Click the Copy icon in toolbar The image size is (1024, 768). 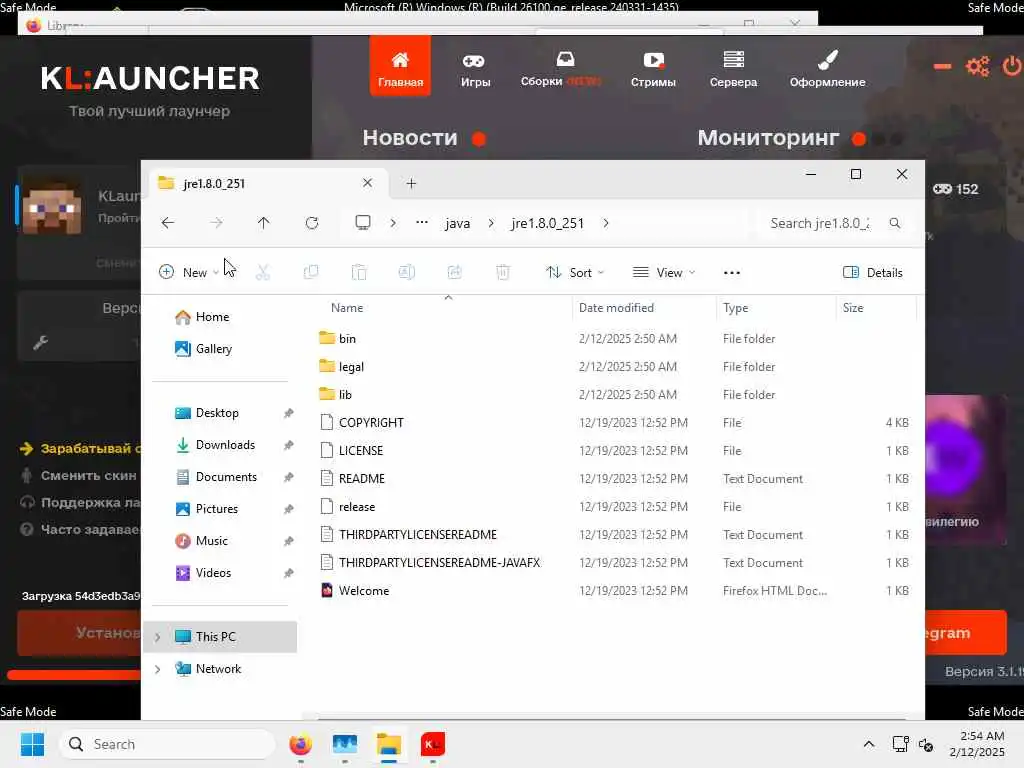(x=311, y=272)
